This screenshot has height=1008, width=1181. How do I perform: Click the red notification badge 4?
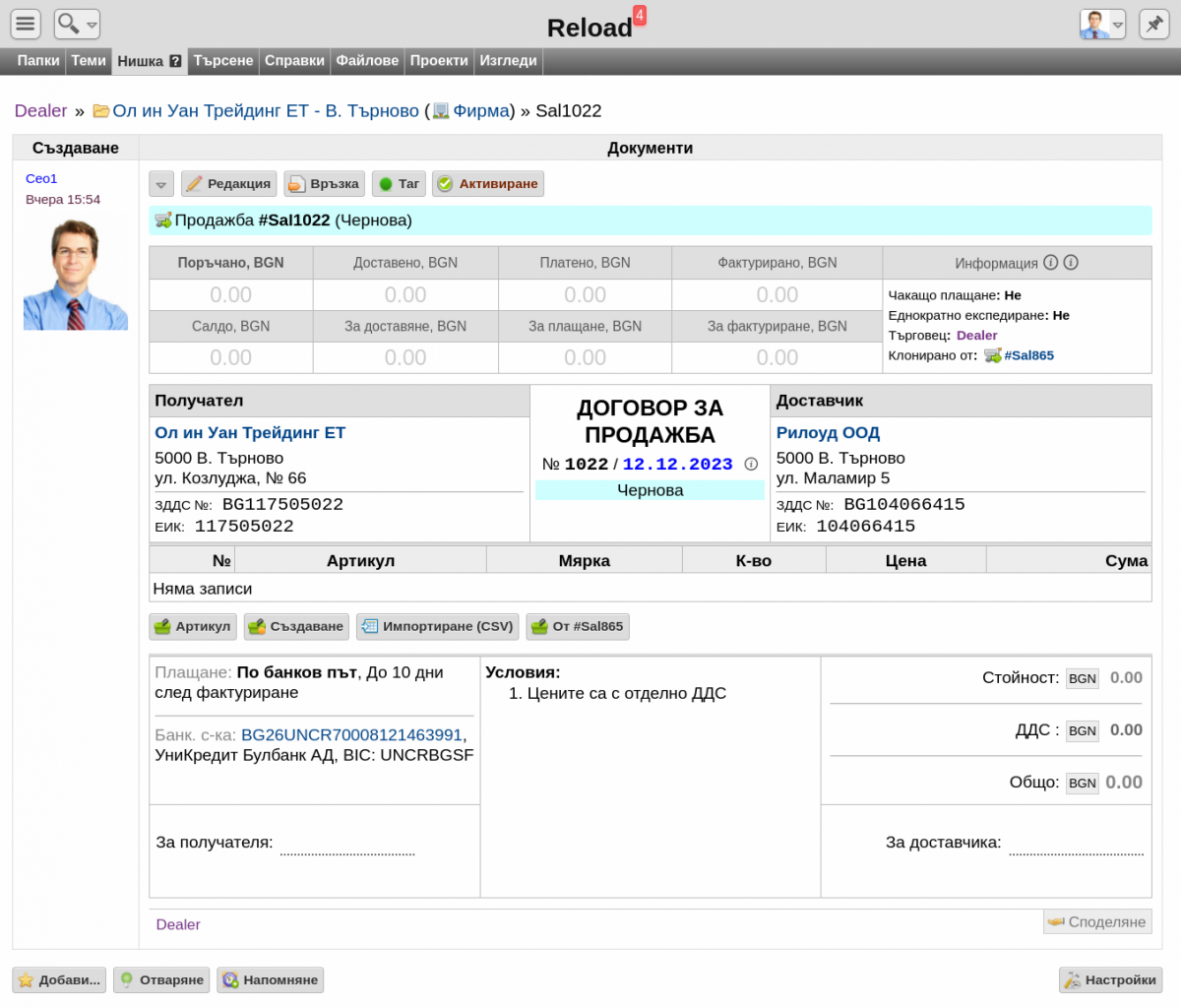[x=640, y=16]
